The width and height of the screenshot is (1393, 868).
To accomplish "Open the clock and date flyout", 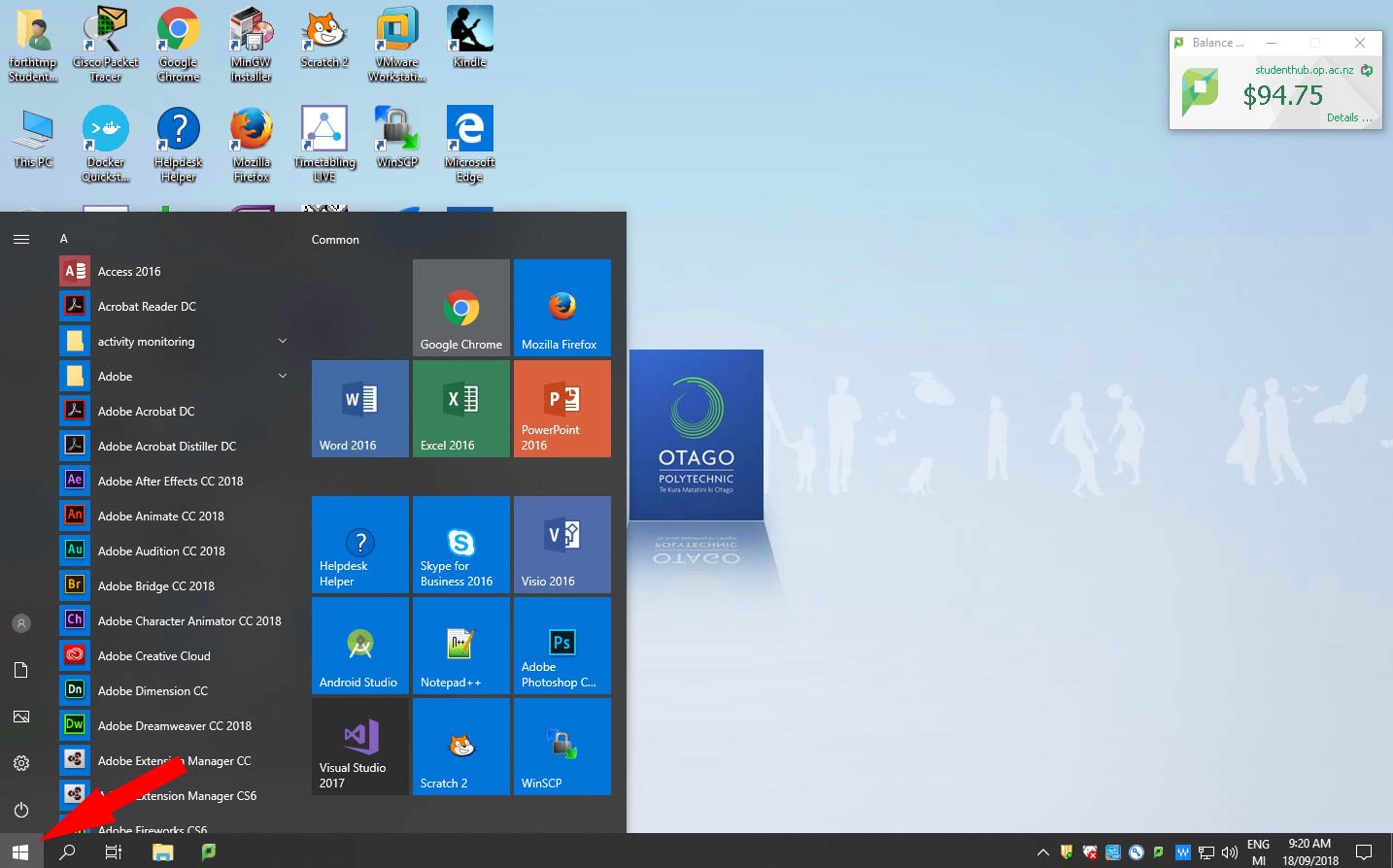I will [1309, 852].
